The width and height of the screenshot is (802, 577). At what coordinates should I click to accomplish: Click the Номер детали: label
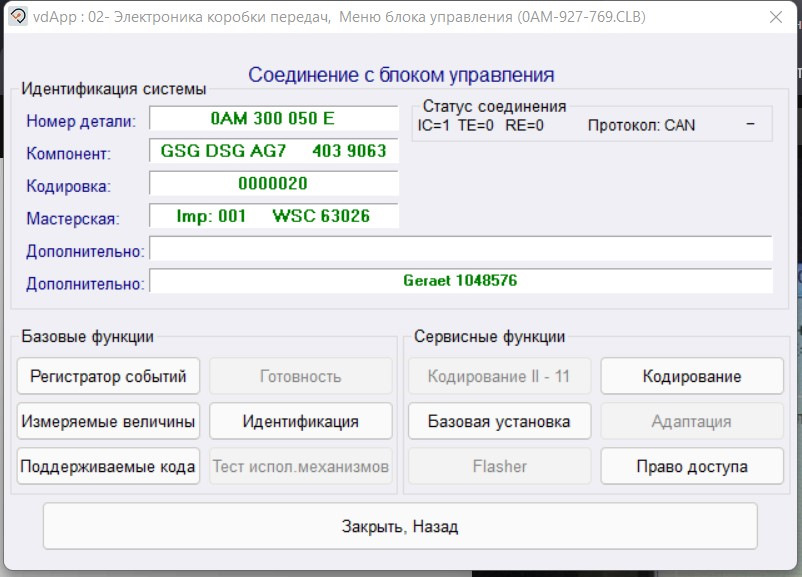81,121
